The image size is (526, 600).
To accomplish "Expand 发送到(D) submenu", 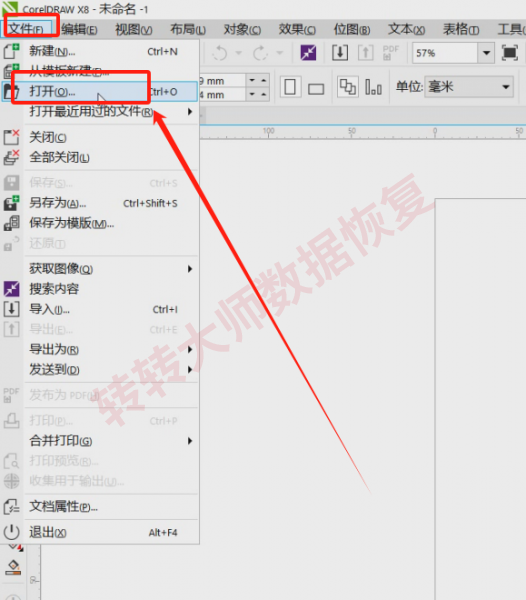I will (99, 370).
